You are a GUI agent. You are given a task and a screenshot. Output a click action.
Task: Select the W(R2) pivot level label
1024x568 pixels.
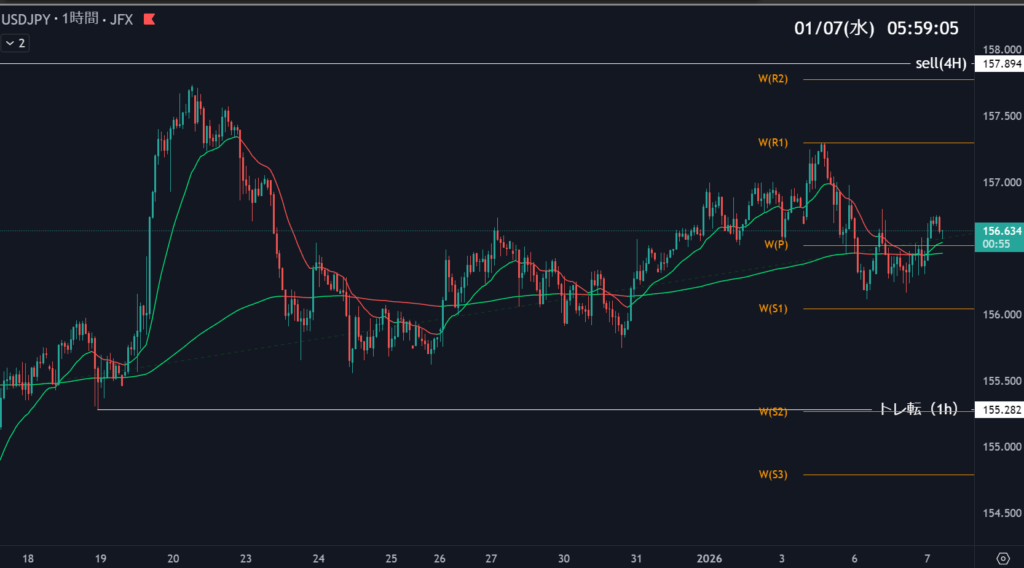[773, 79]
